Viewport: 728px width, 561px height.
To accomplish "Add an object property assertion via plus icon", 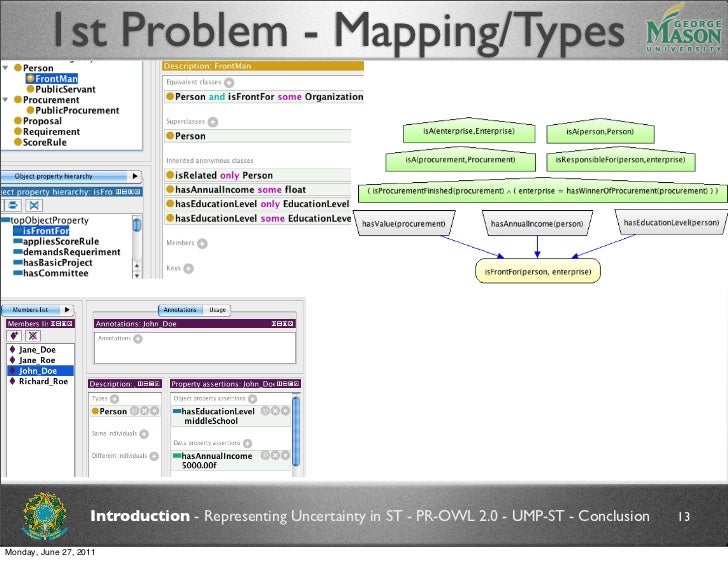I will click(x=252, y=399).
